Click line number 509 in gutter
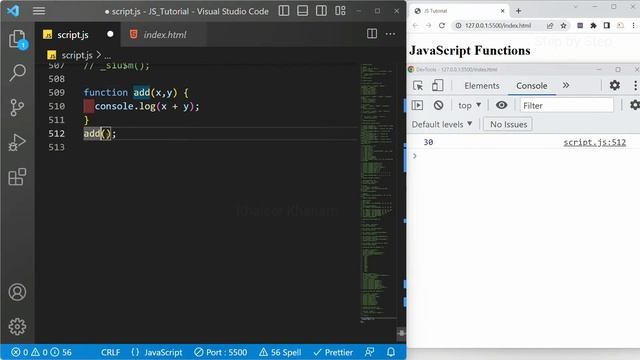The image size is (640, 360). 56,93
